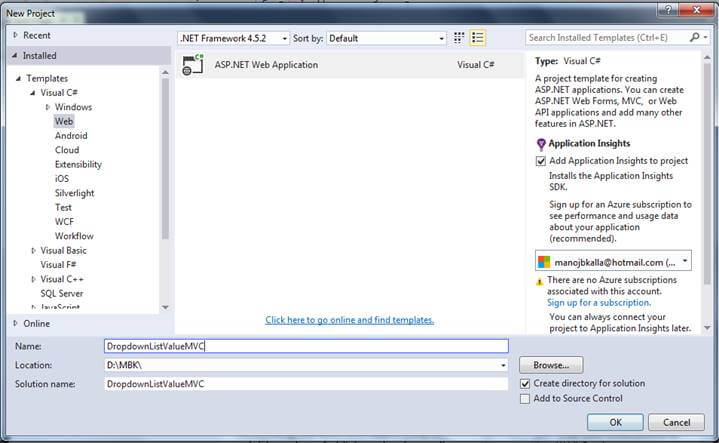Toggle Add Application Insights to project checkbox

point(541,161)
